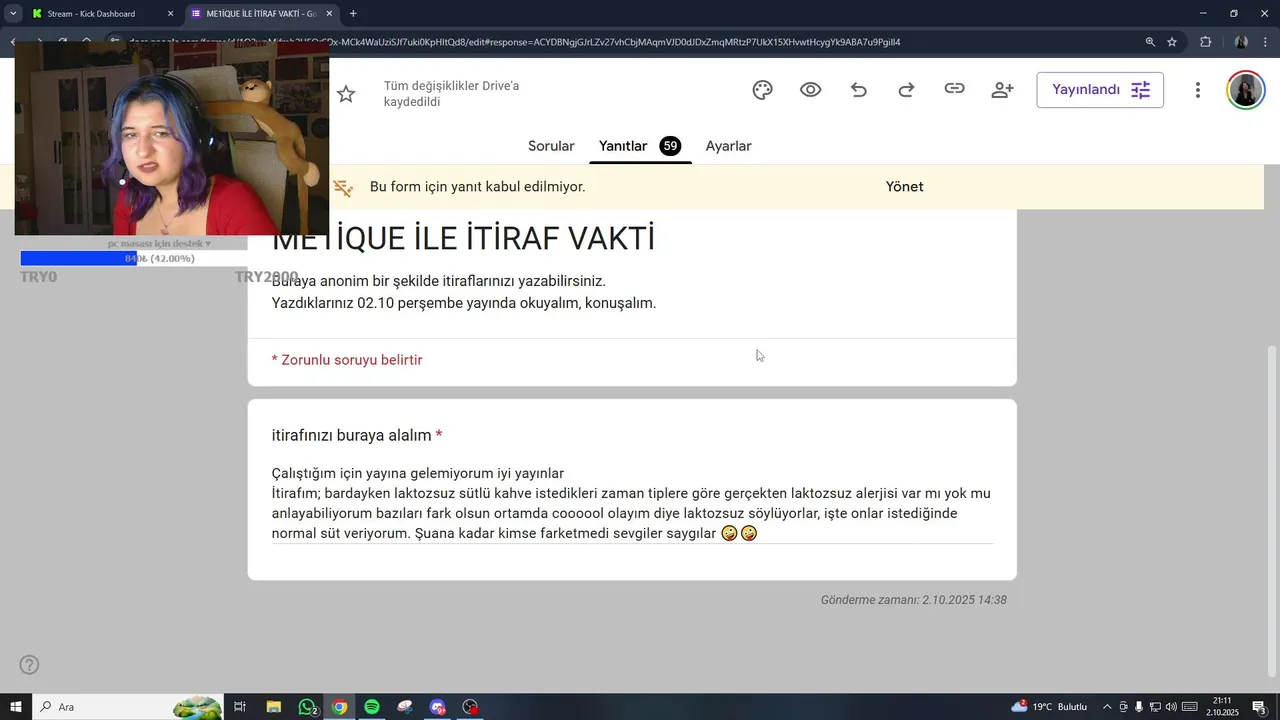Screen dimensions: 1280x720
Task: Expand the tab search dropdown
Action: [13, 14]
